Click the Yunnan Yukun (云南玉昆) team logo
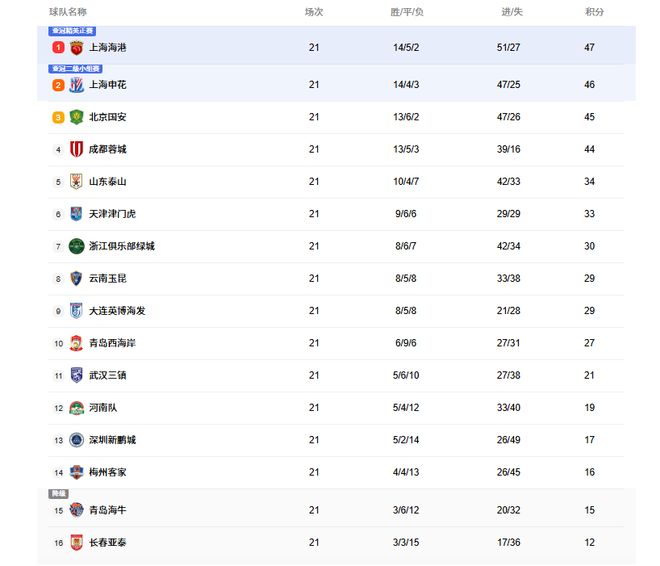 [77, 278]
